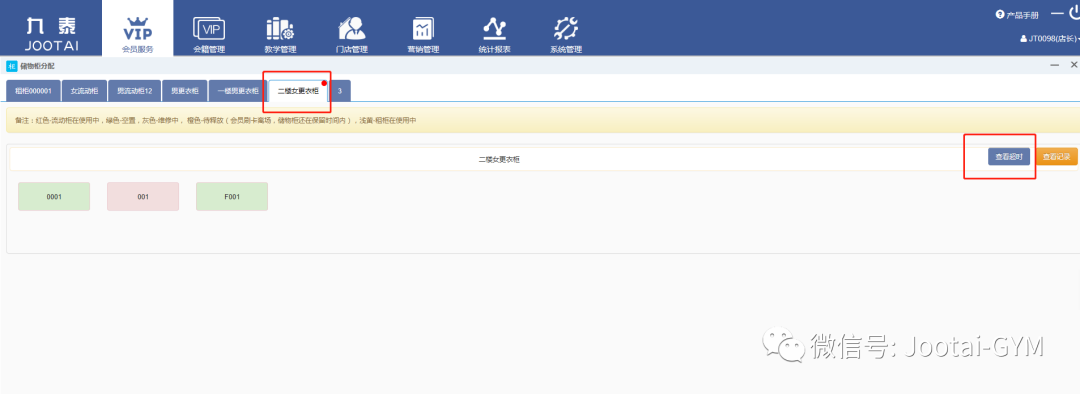
Task: Select the green locker 0001
Action: [x=54, y=196]
